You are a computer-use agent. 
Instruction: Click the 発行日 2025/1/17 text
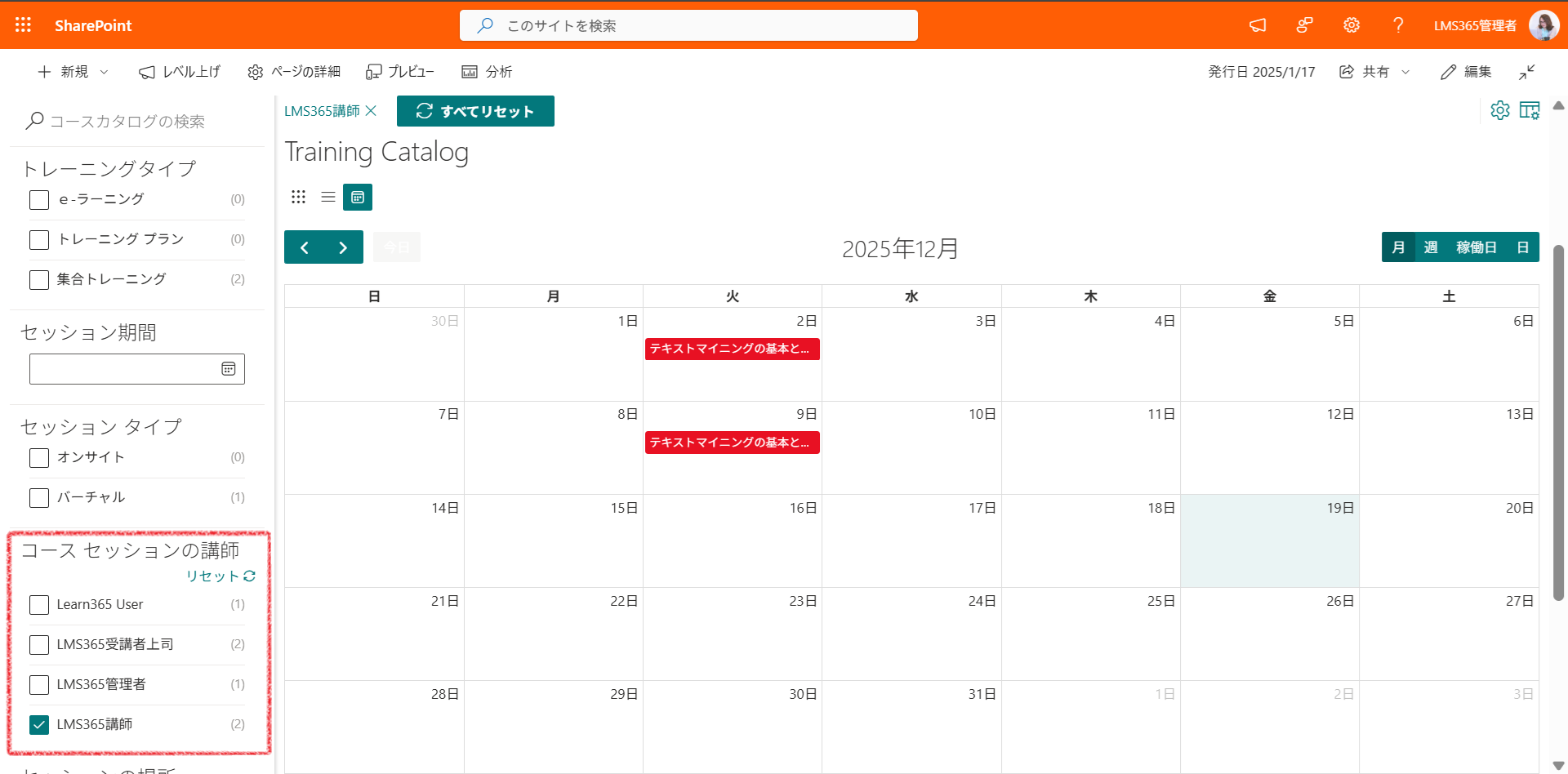(x=1262, y=72)
